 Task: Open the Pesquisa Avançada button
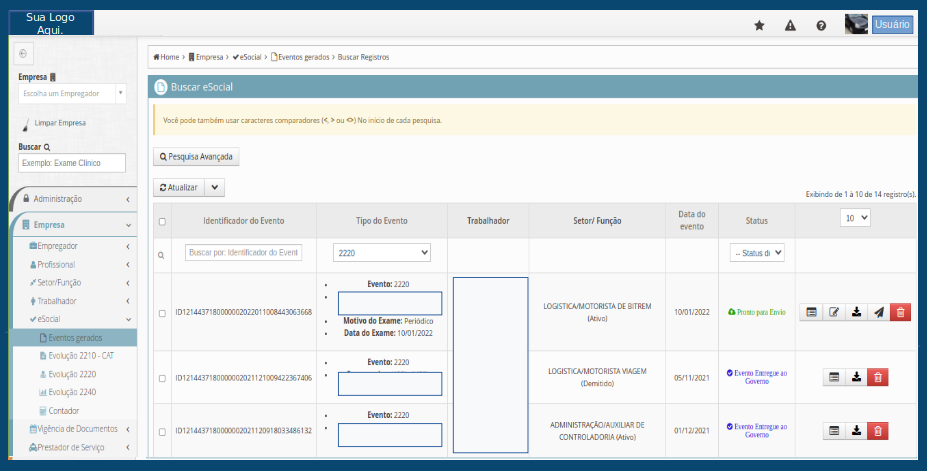[x=196, y=157]
